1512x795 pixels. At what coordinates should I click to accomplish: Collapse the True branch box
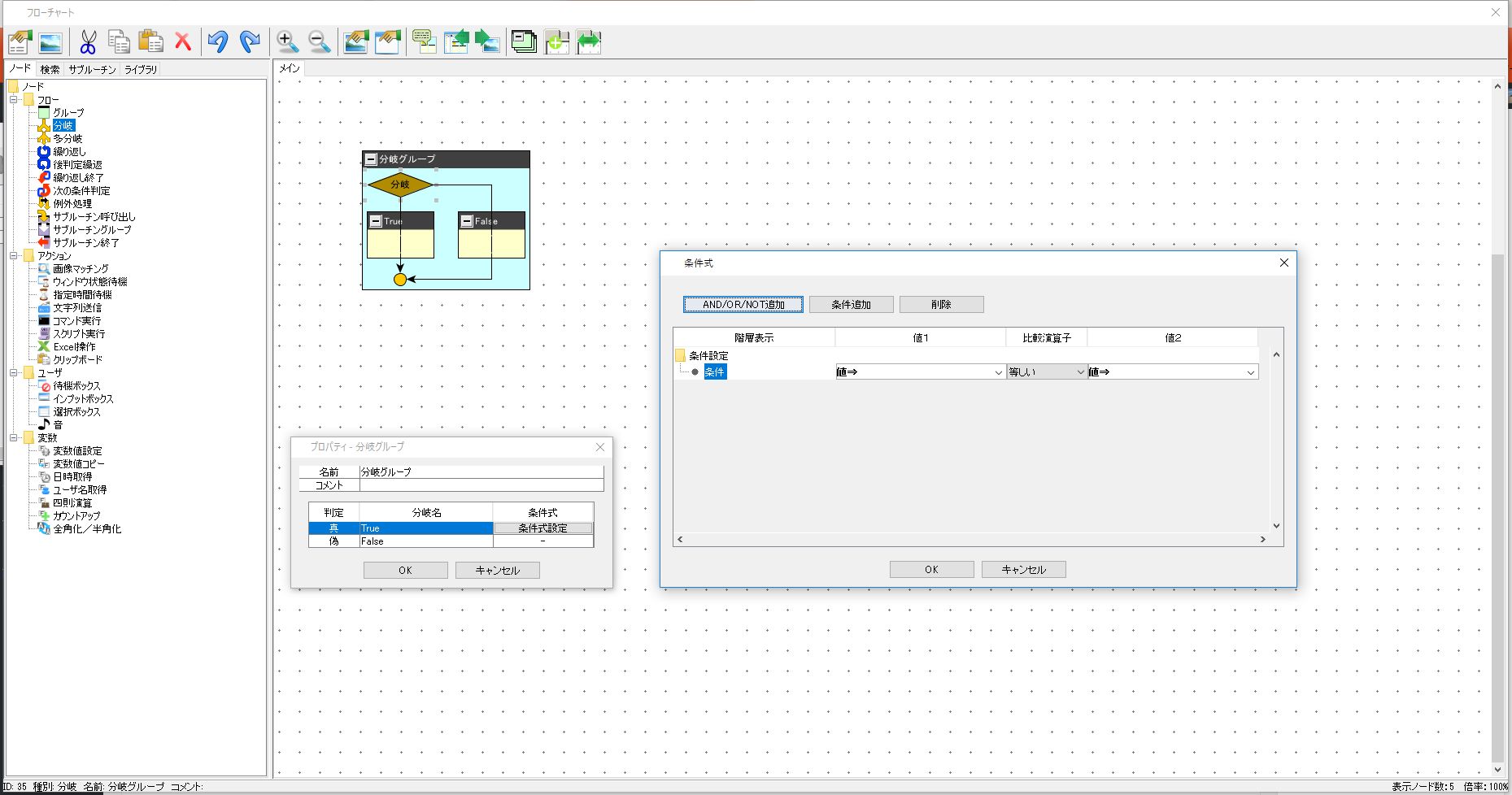[x=376, y=221]
